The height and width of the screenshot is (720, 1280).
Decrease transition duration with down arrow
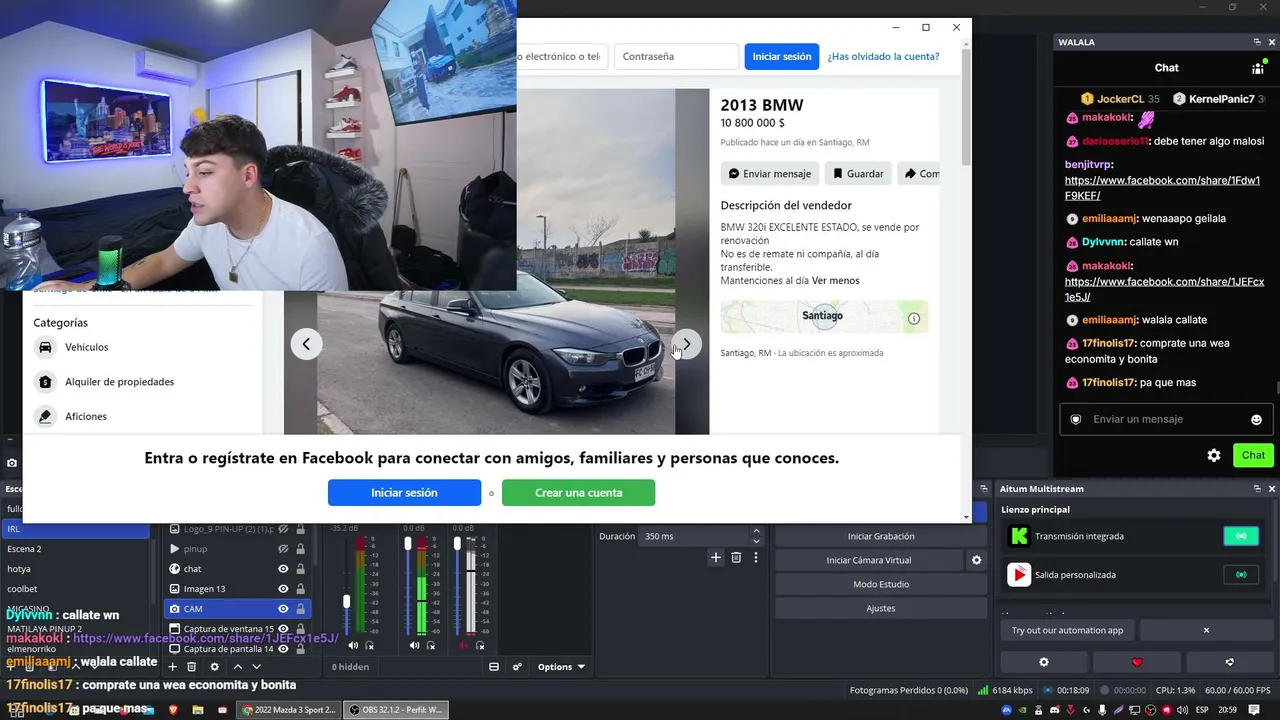tap(756, 541)
